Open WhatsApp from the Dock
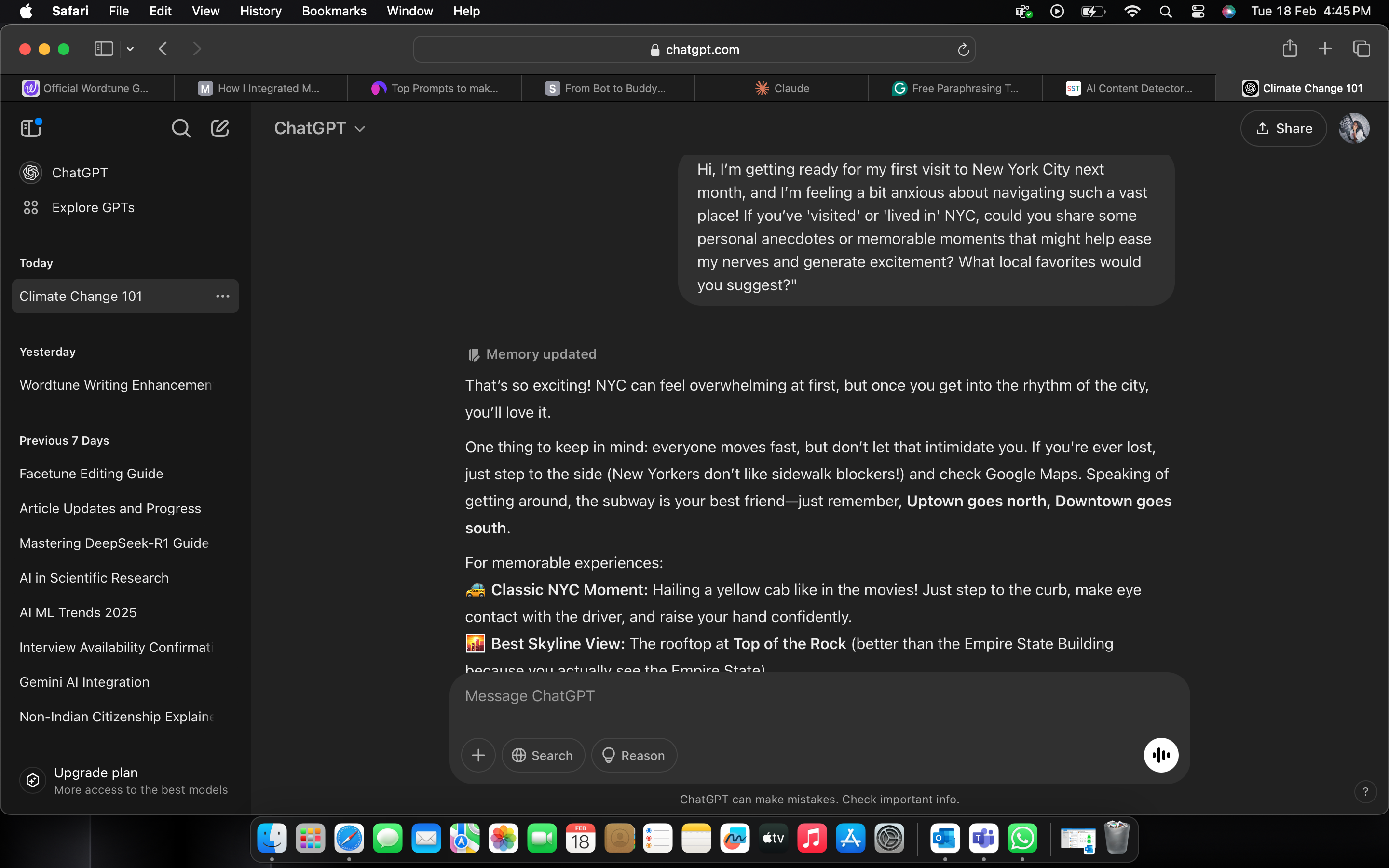The image size is (1389, 868). click(1022, 839)
